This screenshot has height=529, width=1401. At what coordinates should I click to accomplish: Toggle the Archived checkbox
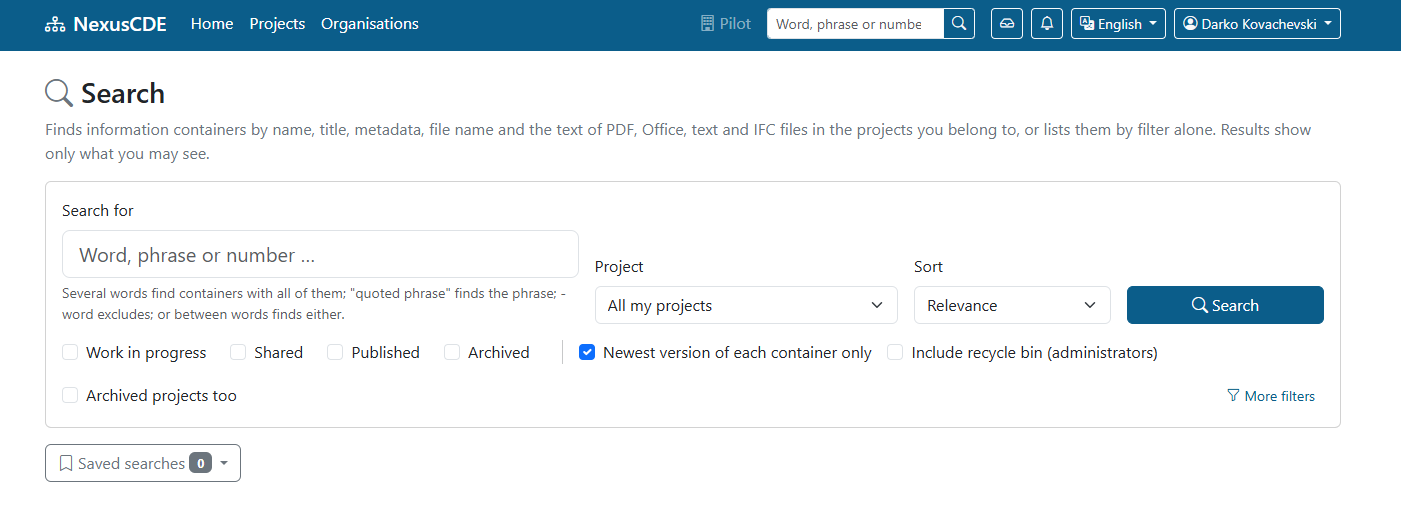[452, 352]
